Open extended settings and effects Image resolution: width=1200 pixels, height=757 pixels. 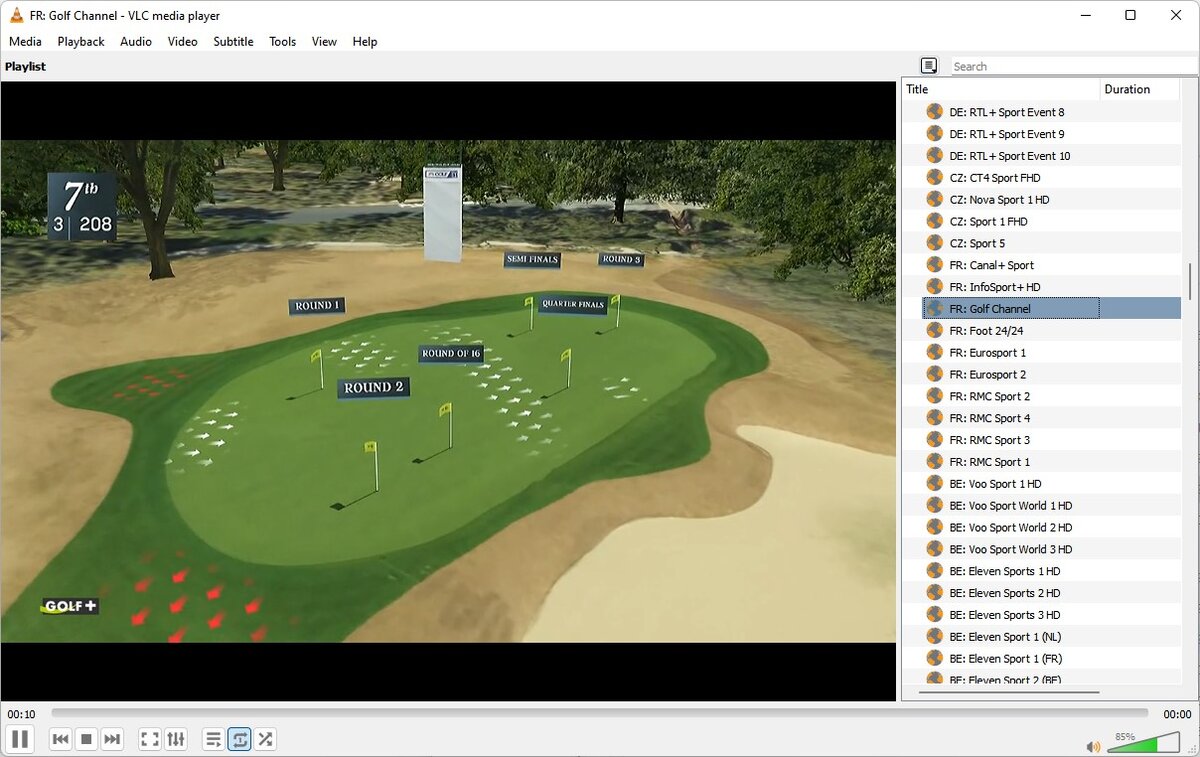176,739
